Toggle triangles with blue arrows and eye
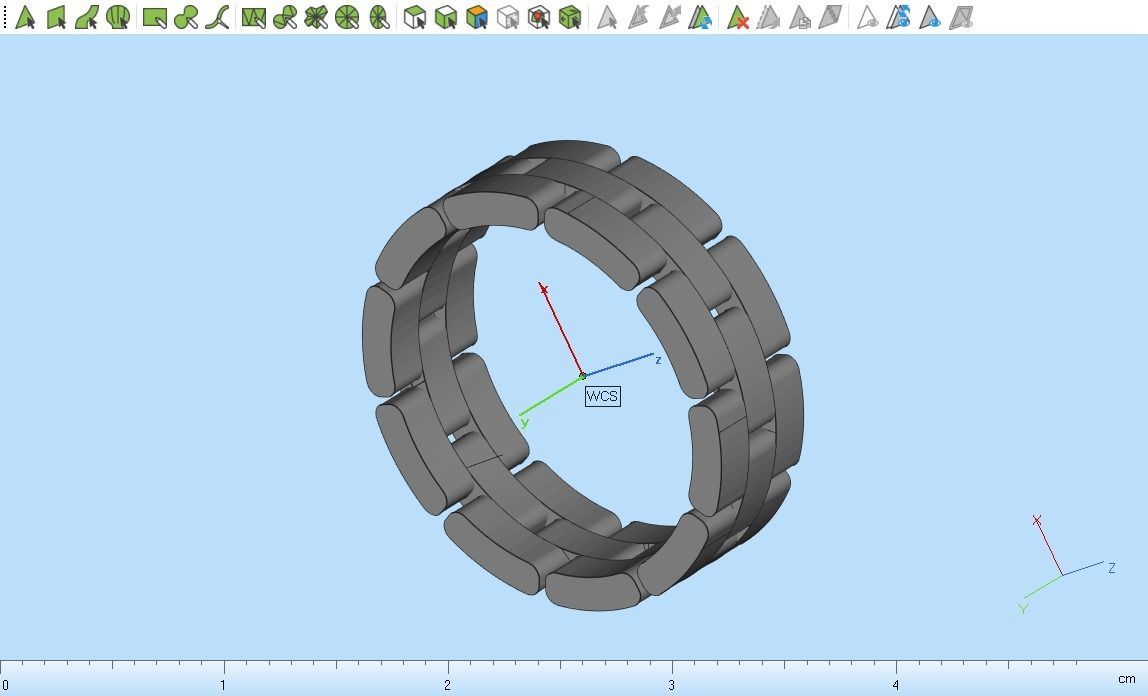 coord(898,18)
